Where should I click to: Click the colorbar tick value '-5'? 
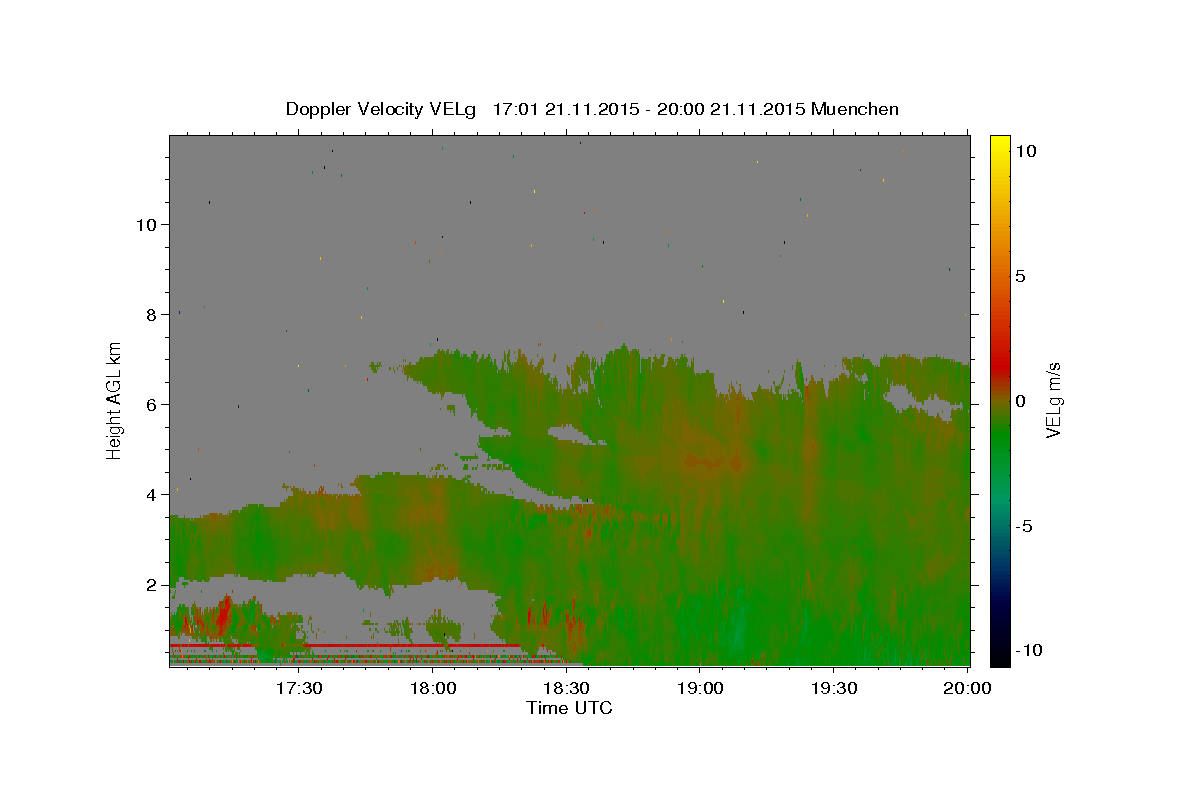tap(1022, 526)
